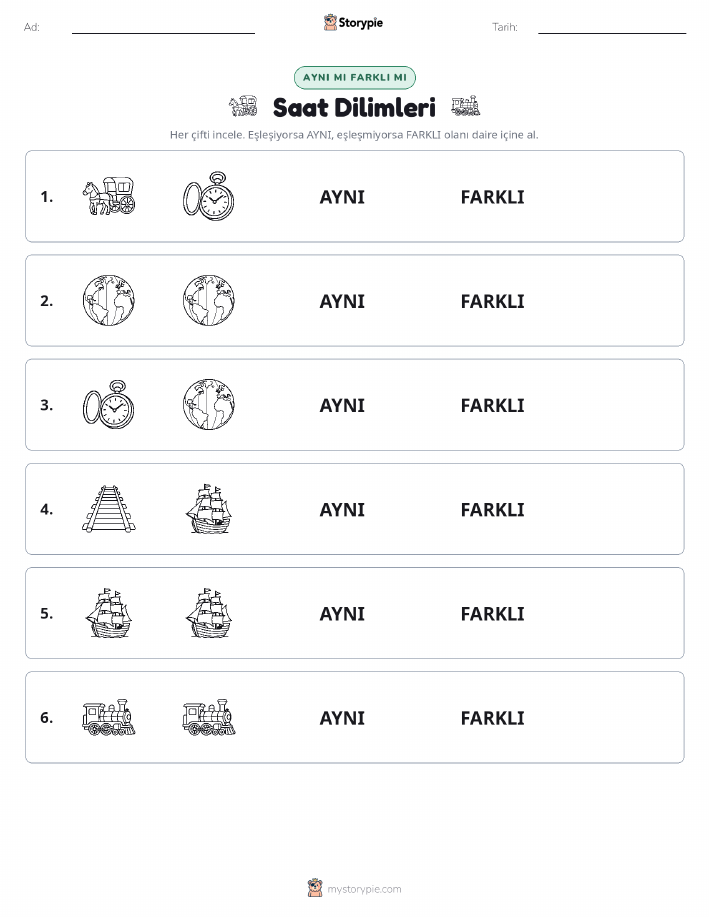Select the globe picture in row 3
This screenshot has width=709, height=917.
[x=209, y=405]
